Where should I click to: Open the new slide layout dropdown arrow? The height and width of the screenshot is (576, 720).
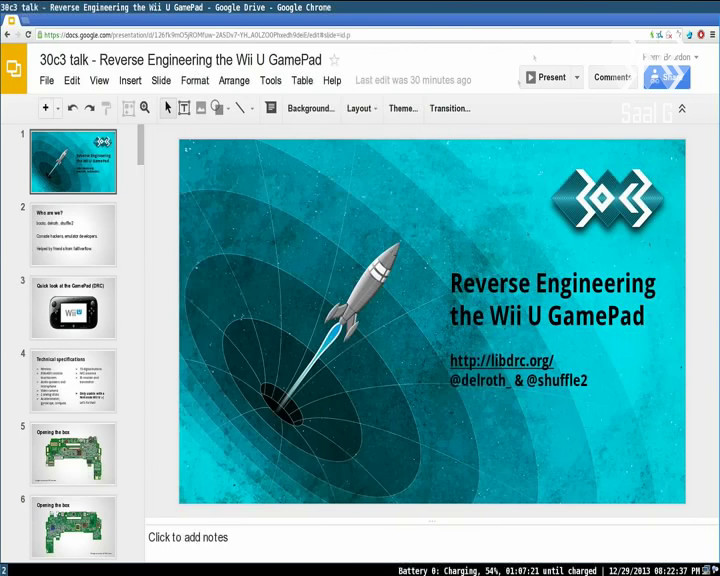point(58,108)
